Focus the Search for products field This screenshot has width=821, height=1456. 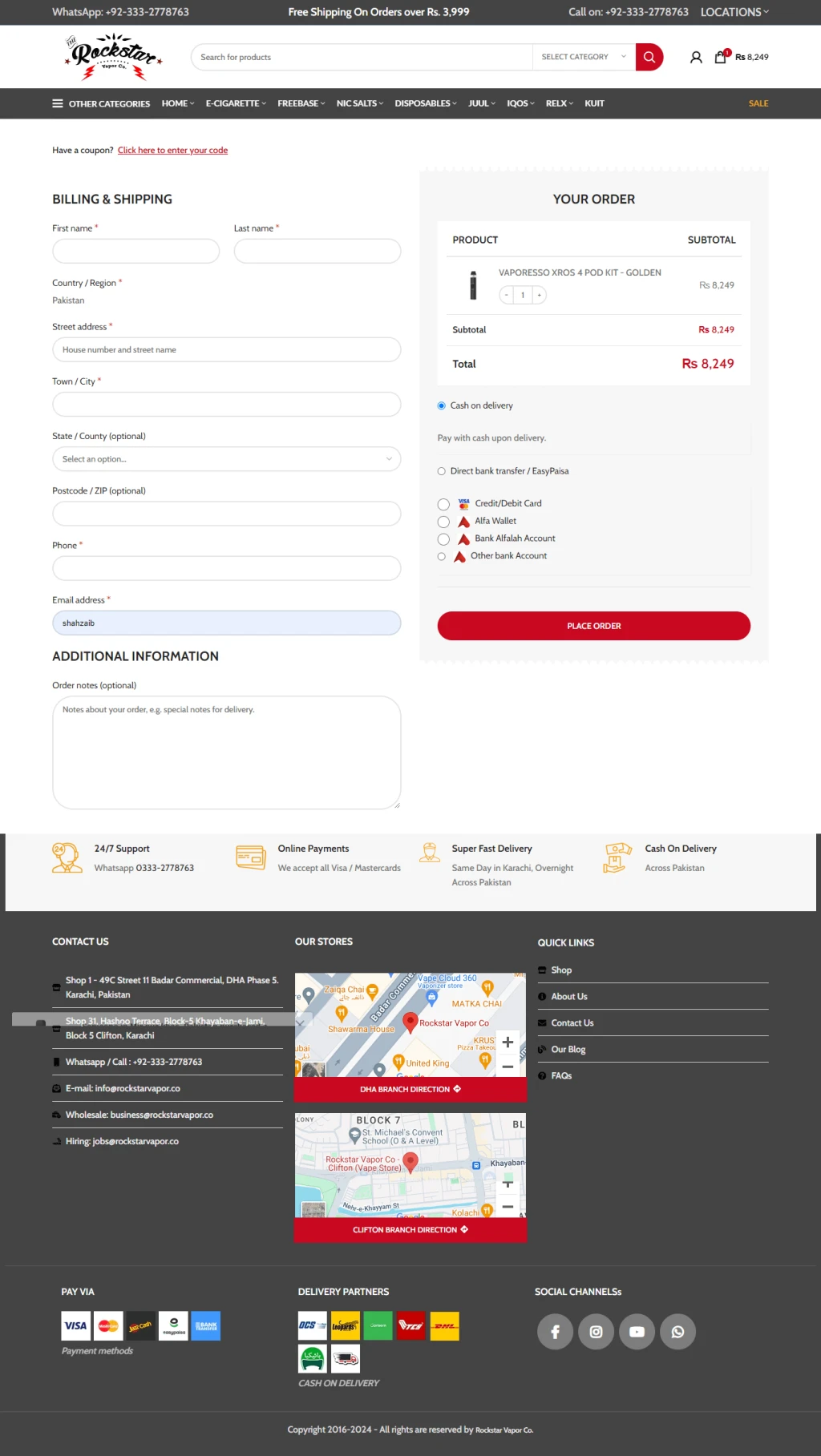point(362,57)
